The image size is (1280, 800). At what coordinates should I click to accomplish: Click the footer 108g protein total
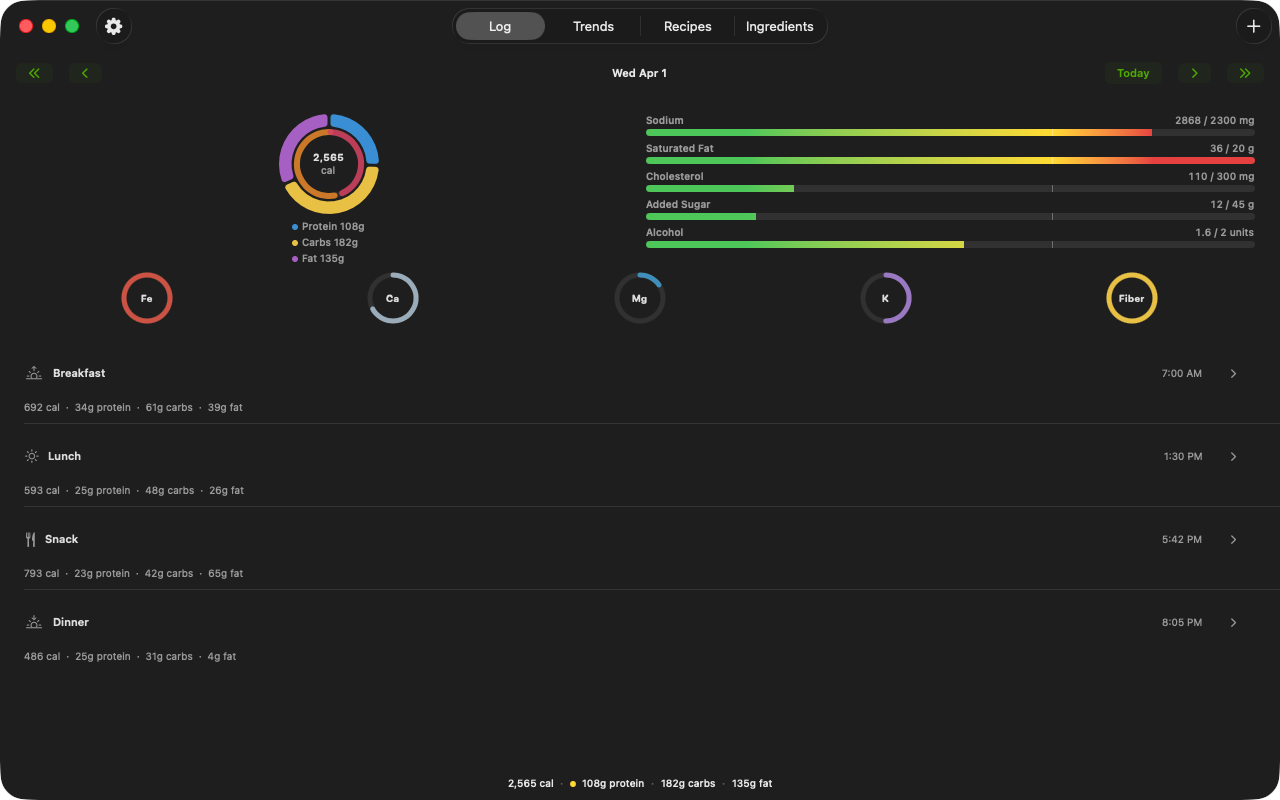pos(613,784)
